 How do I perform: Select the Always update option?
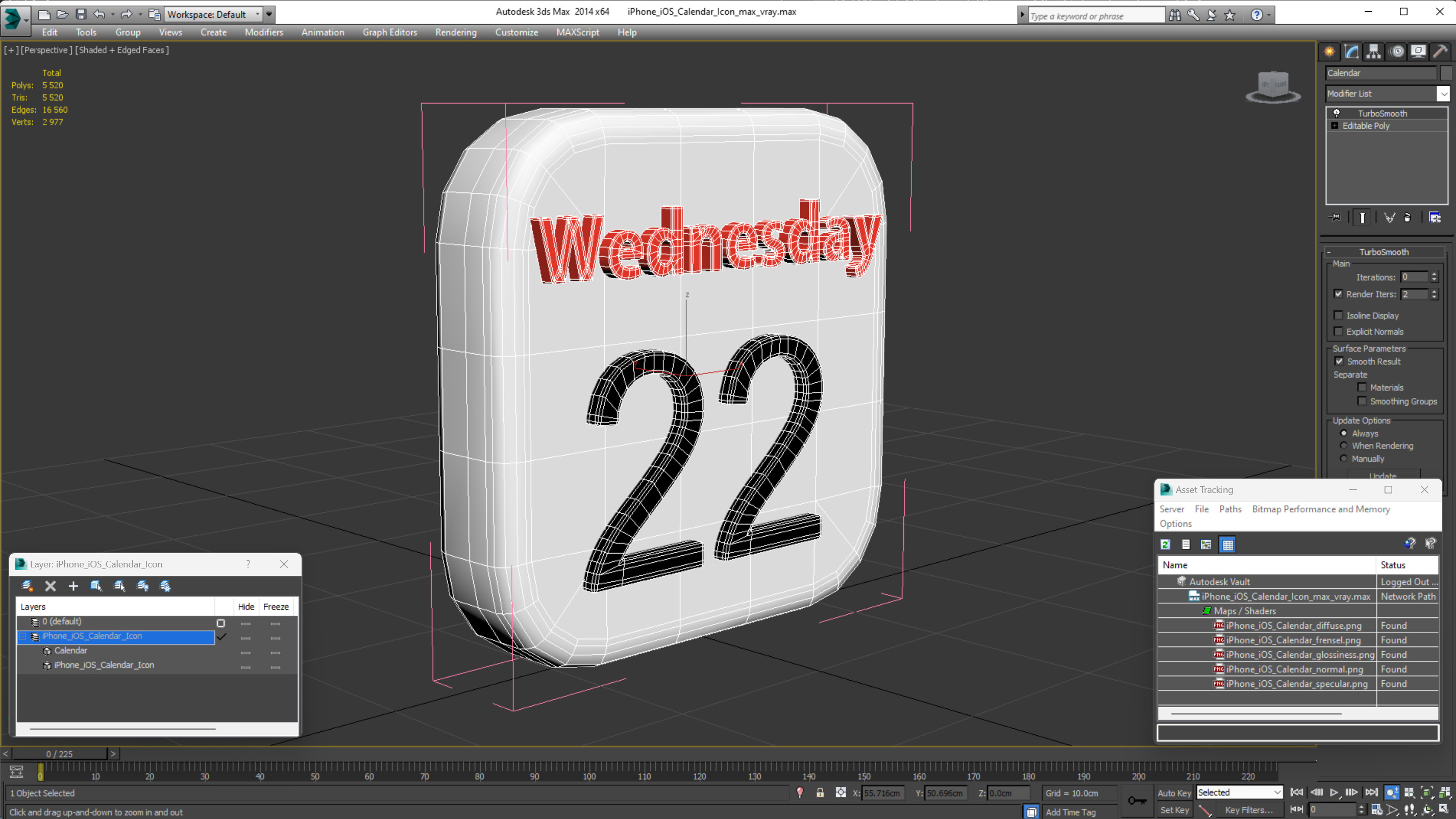coord(1344,433)
